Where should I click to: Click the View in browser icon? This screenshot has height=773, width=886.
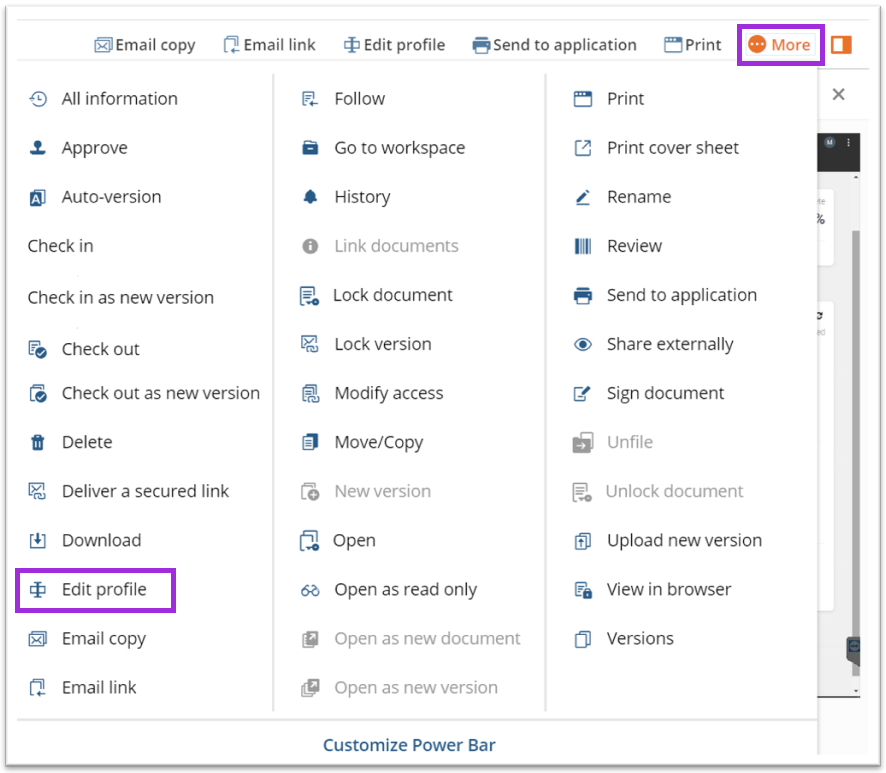tap(583, 590)
